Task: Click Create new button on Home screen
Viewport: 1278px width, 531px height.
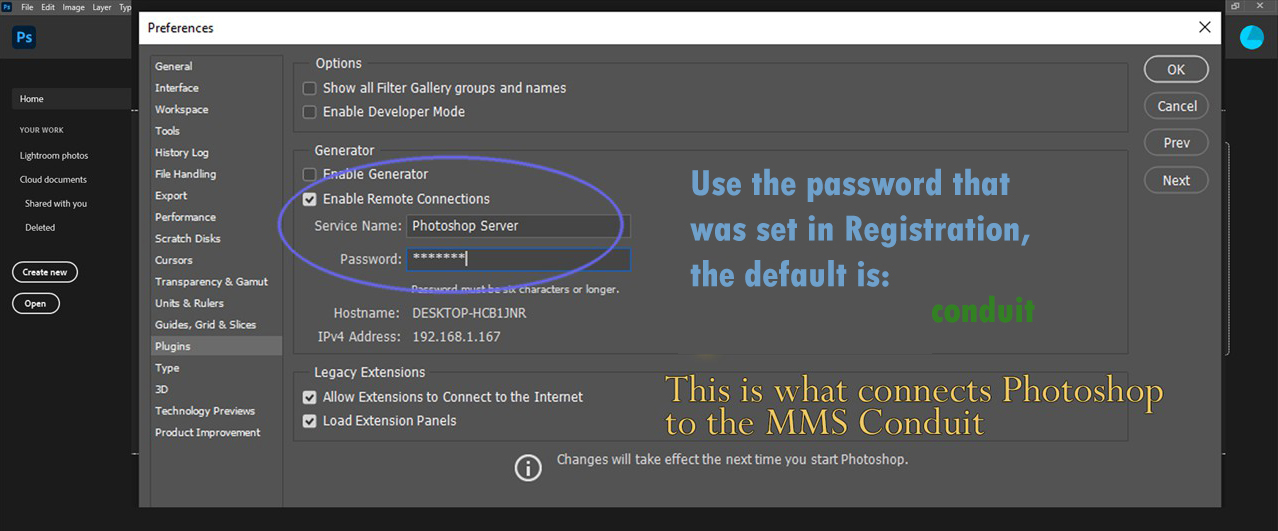Action: point(45,272)
